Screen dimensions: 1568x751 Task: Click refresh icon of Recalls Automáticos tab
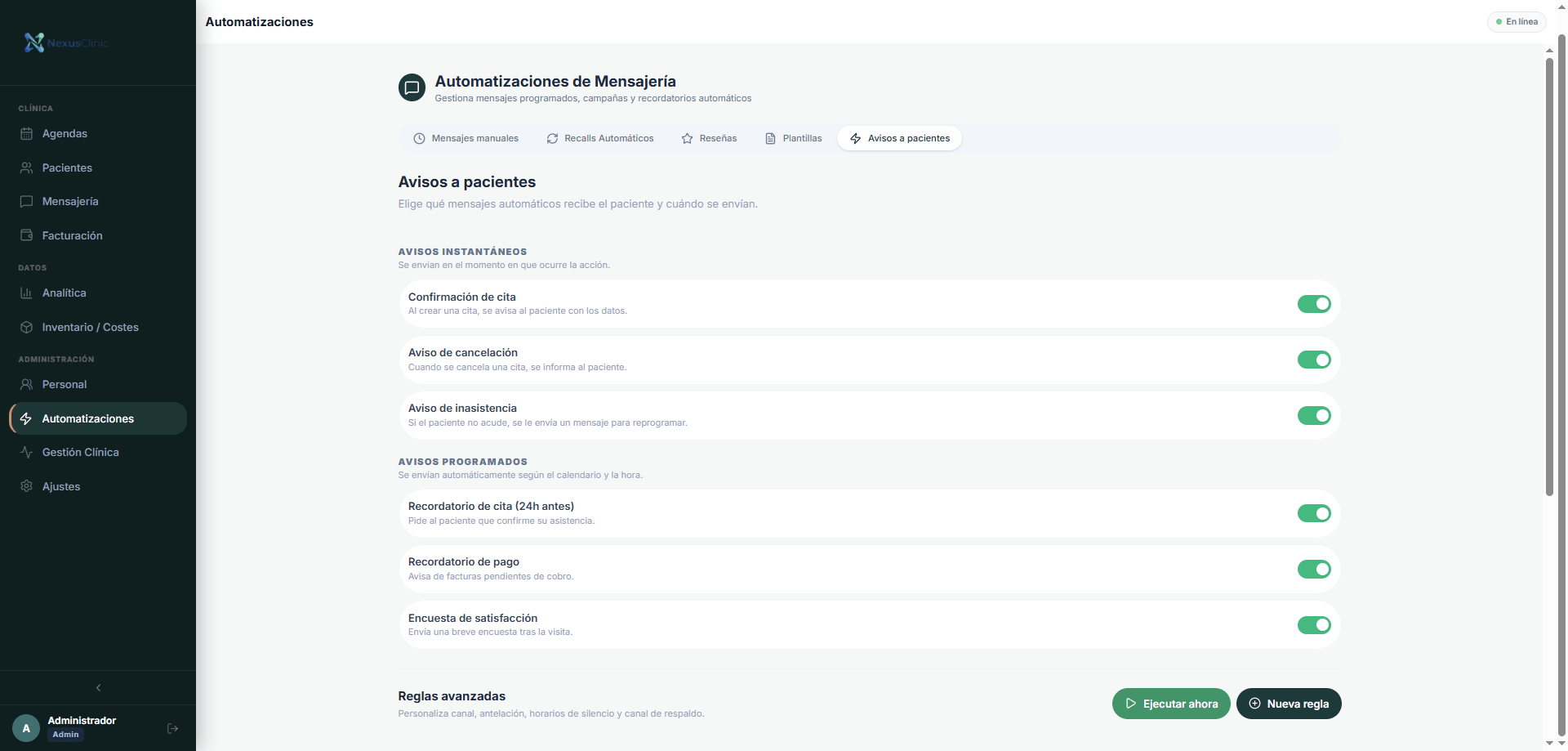[552, 138]
